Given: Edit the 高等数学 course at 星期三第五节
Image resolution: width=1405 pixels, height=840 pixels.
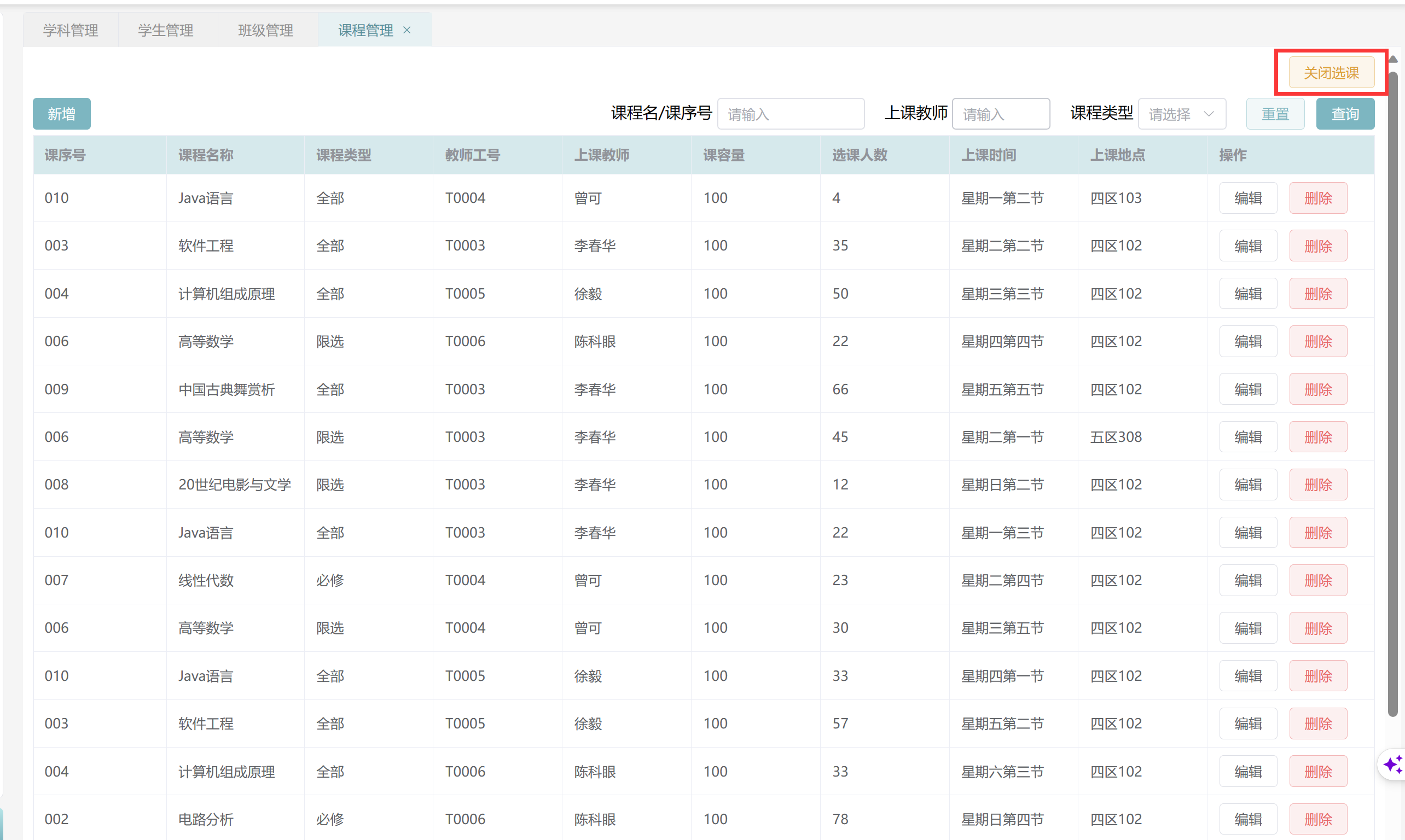Looking at the screenshot, I should click(x=1248, y=628).
